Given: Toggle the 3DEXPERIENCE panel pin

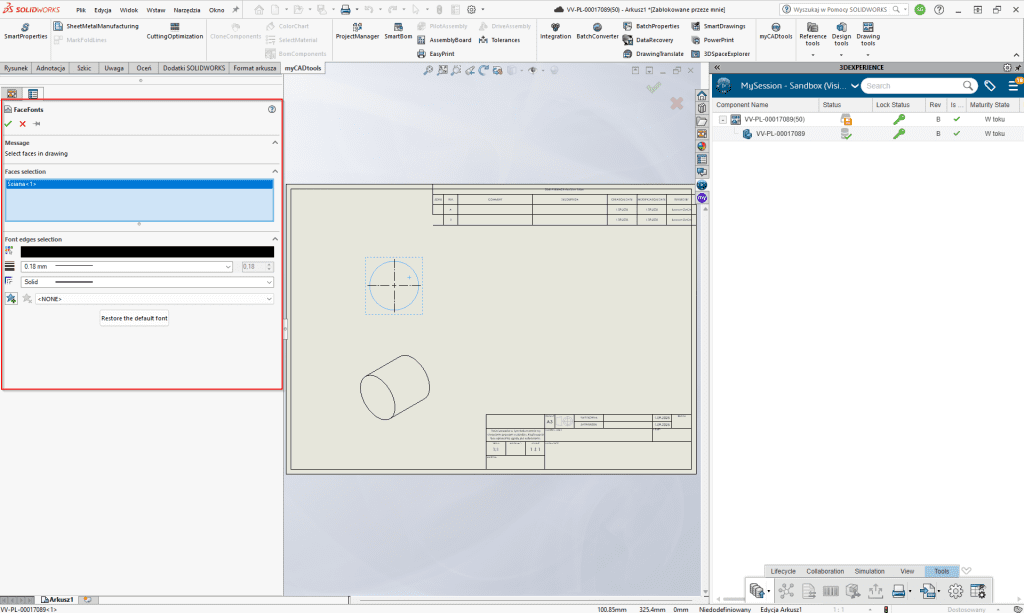Looking at the screenshot, I should [x=1017, y=67].
